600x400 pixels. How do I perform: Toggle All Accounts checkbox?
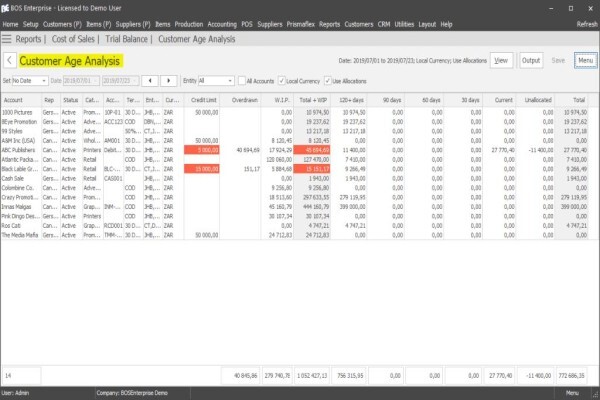[242, 81]
